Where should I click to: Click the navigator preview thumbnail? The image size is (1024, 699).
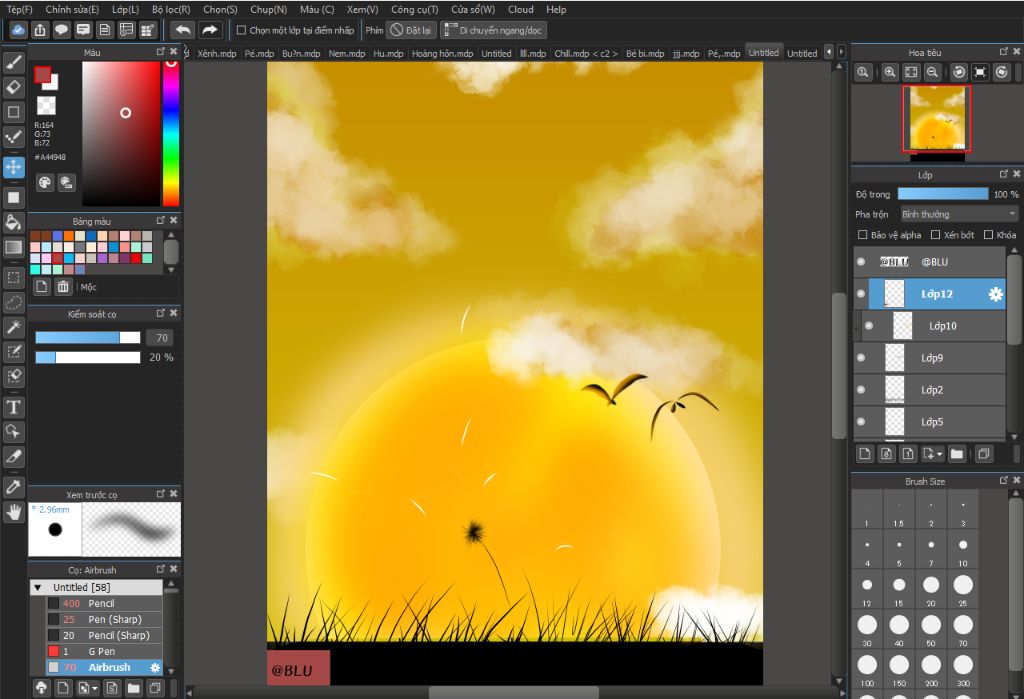936,118
